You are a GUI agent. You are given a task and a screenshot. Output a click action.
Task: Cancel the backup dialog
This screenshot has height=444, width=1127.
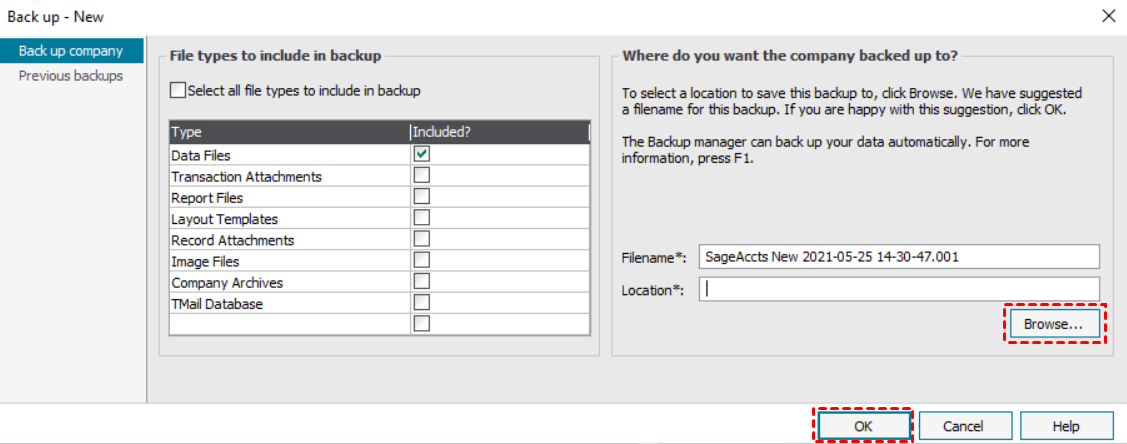pyautogui.click(x=964, y=426)
